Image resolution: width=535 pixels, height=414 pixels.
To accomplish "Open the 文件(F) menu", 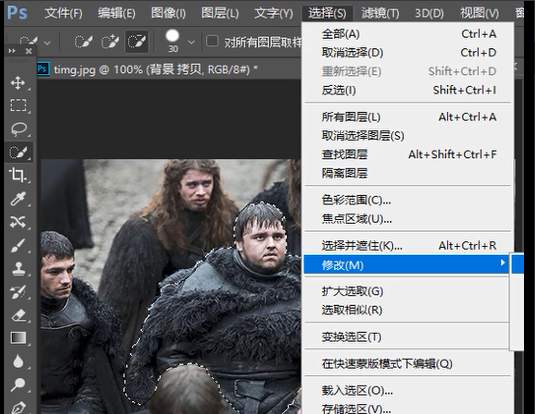I will 63,13.
